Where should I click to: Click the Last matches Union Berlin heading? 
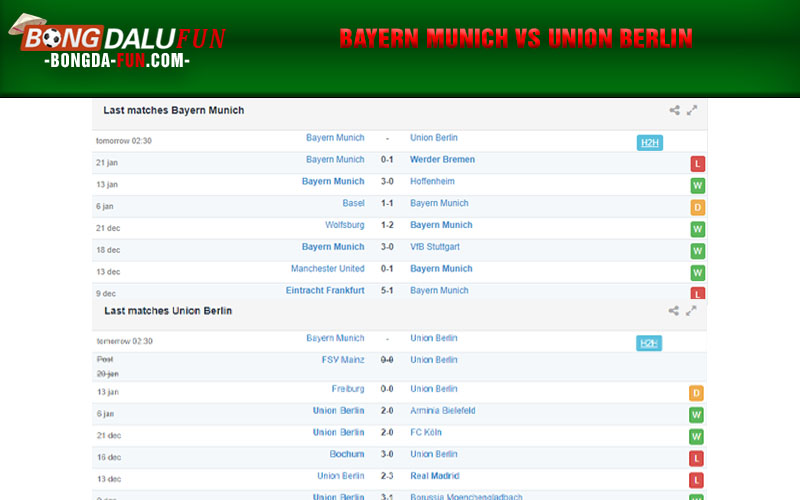(168, 311)
